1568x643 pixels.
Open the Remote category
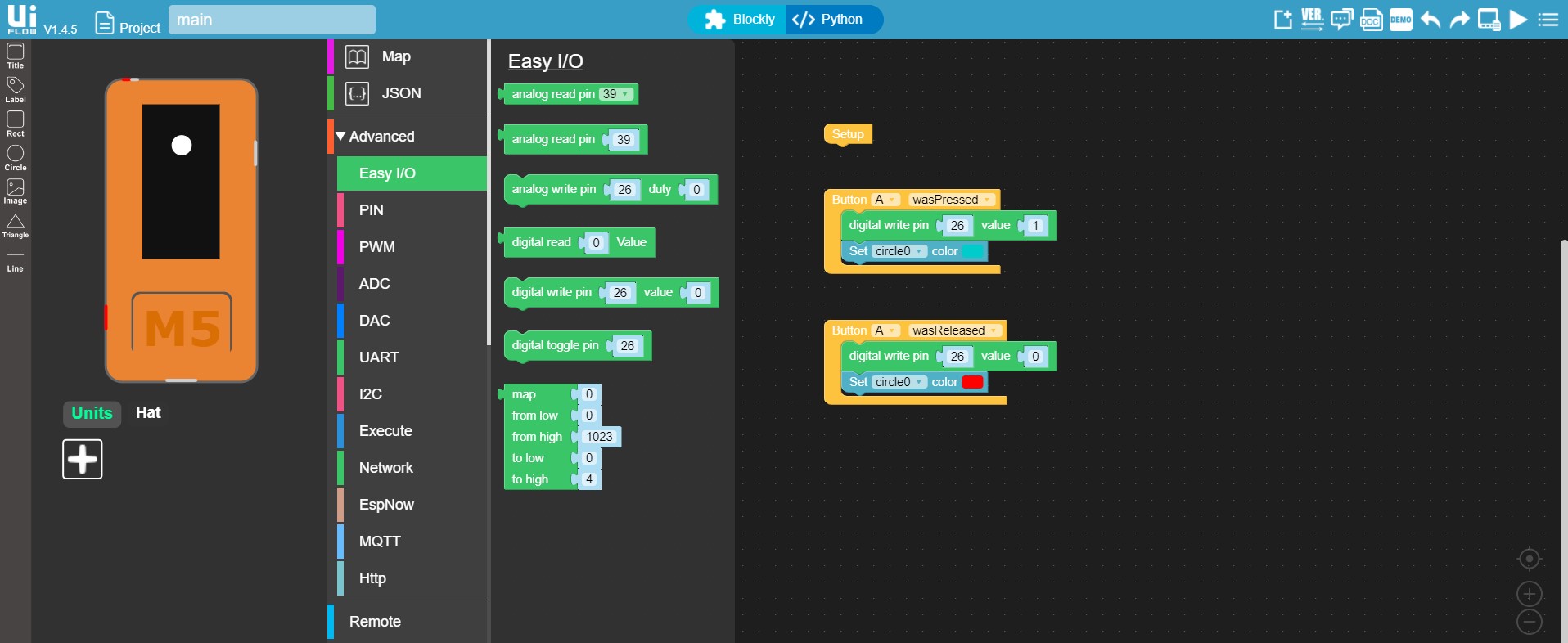408,622
